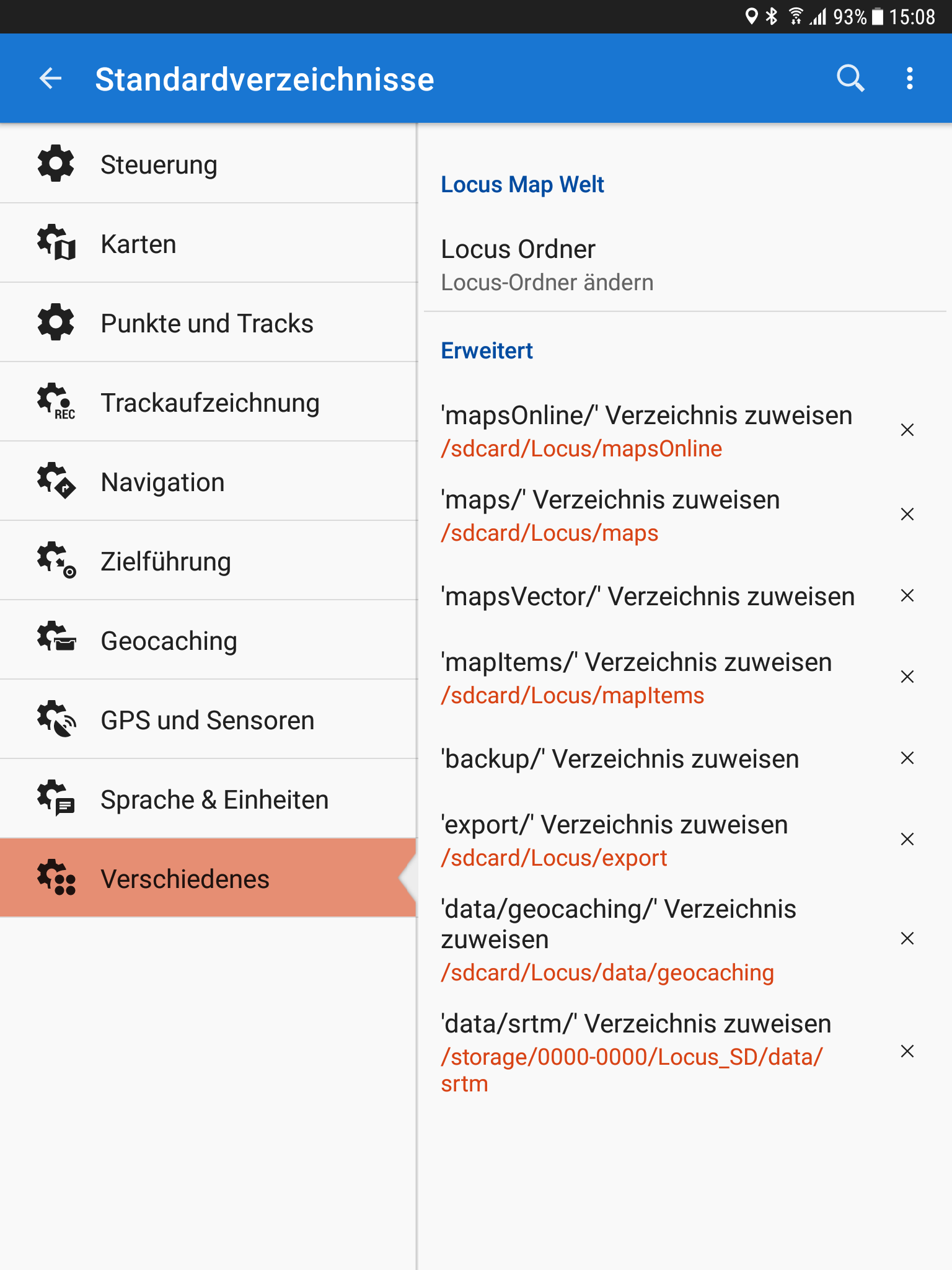The height and width of the screenshot is (1270, 952).
Task: Click the GPS und Sensoren icon
Action: coord(56,719)
